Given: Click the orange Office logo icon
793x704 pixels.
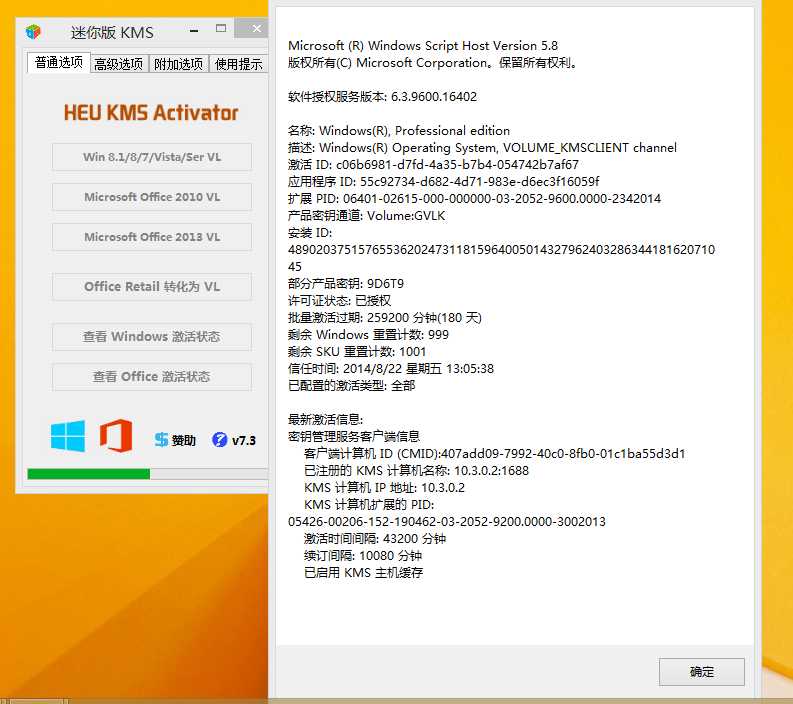Looking at the screenshot, I should [x=116, y=435].
